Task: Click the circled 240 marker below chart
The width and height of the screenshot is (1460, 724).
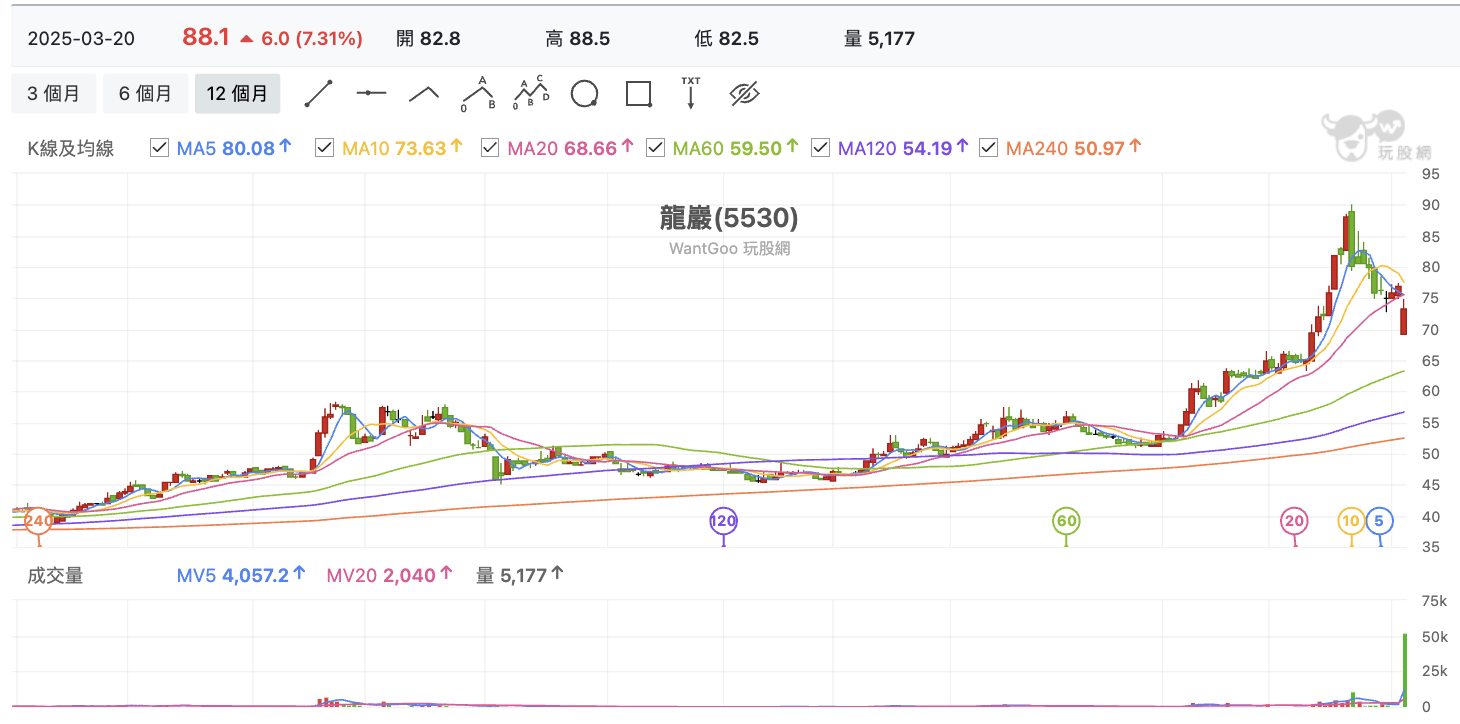Action: pos(37,520)
